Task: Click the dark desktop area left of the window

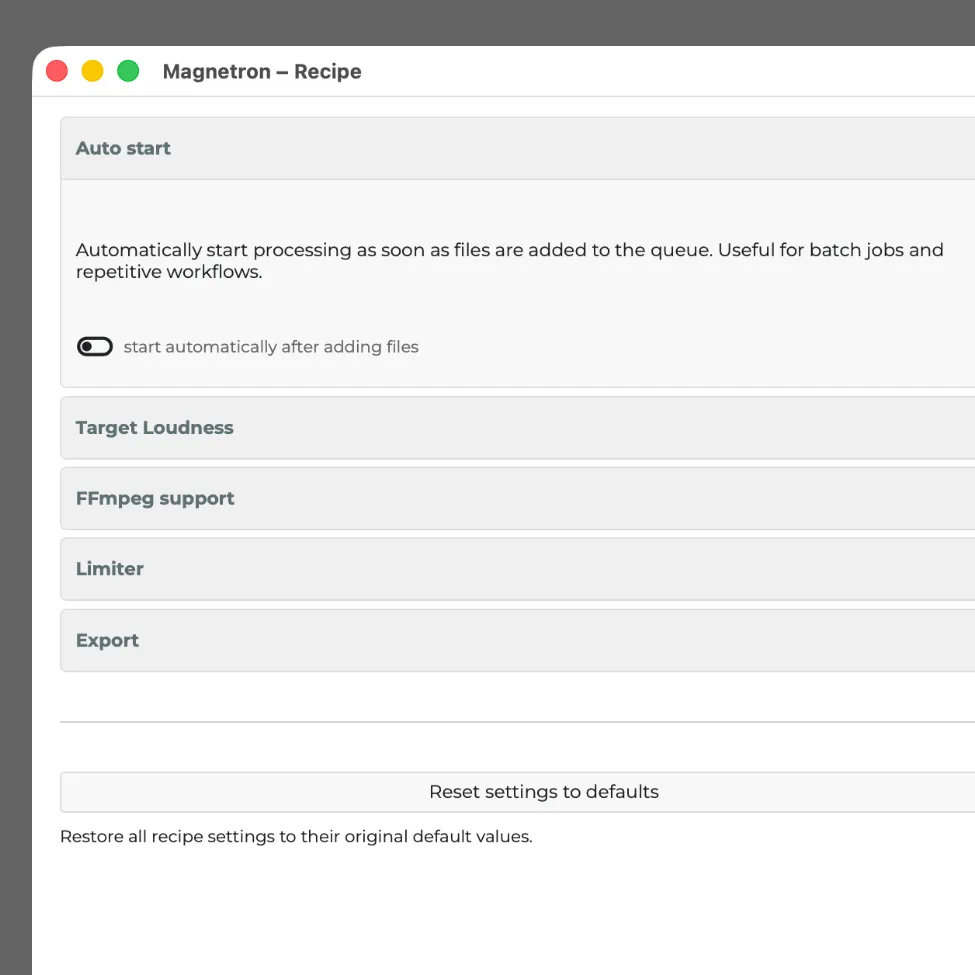Action: click(x=15, y=500)
